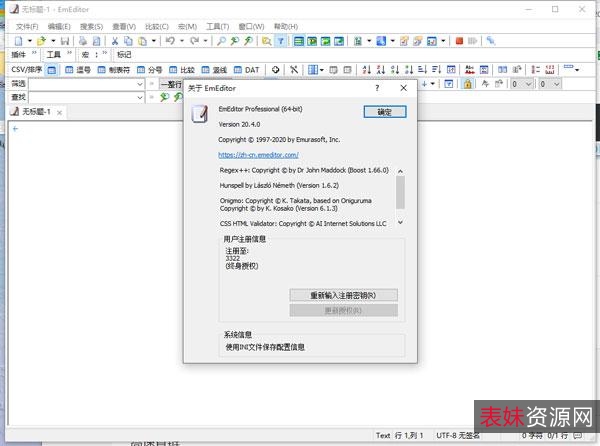This screenshot has height=446, width=600.
Task: Click the Save floppy disk icon
Action: (65, 41)
